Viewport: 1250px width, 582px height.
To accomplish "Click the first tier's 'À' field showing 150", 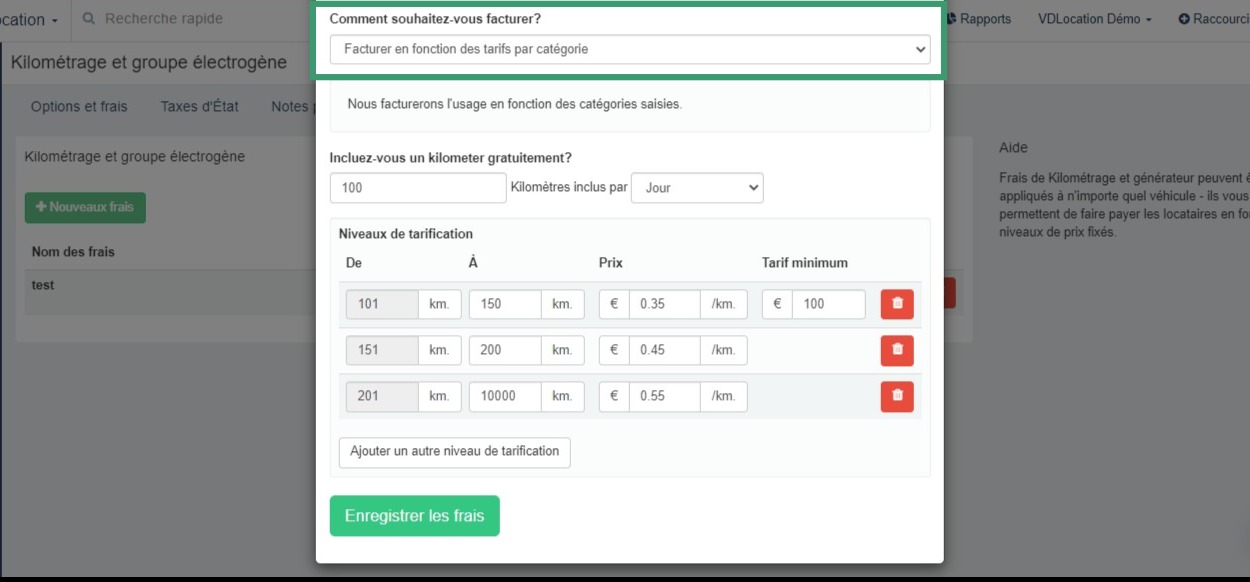I will 504,304.
